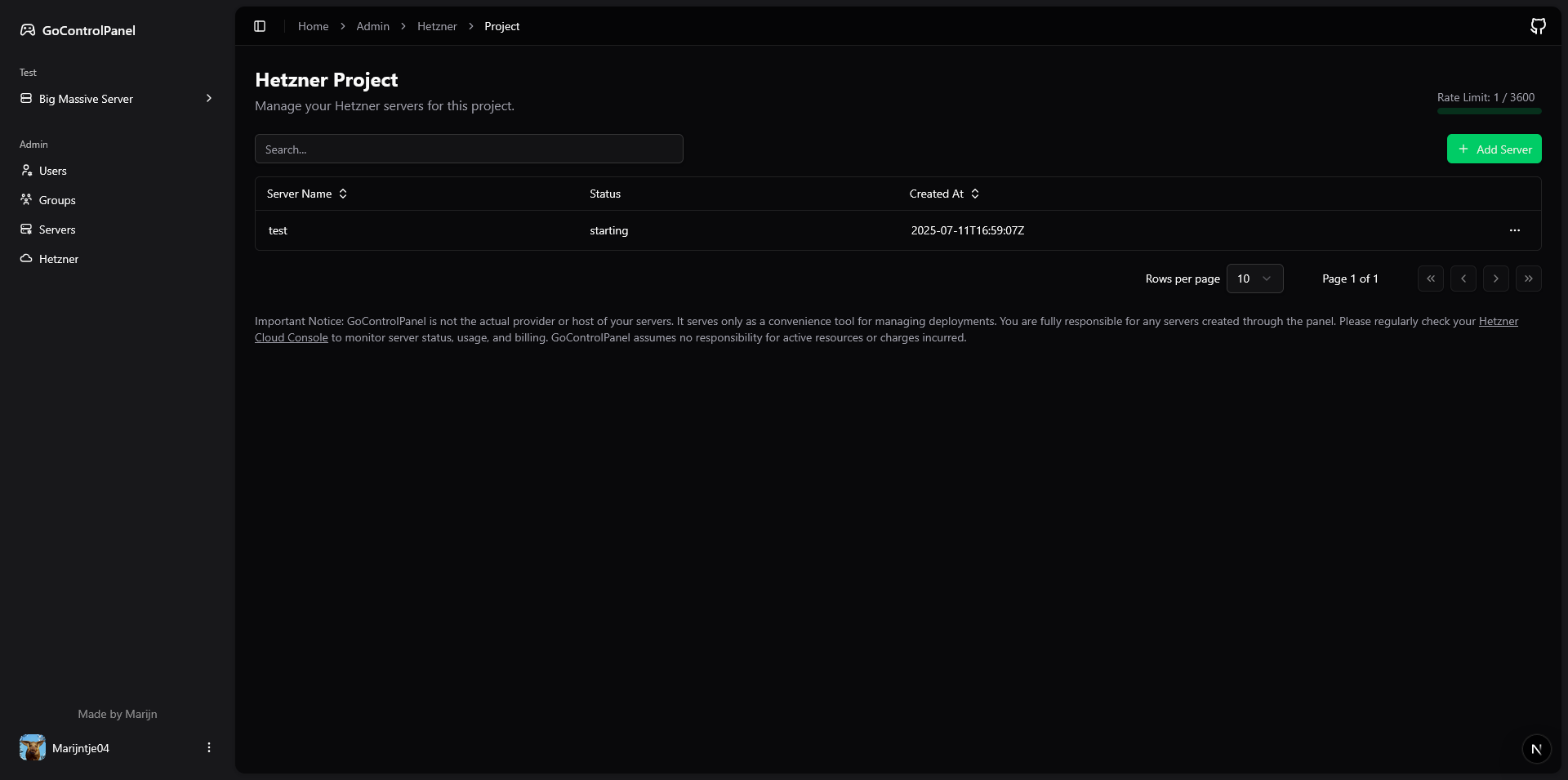
Task: Open Hetzner in the Admin menu
Action: tap(118, 259)
